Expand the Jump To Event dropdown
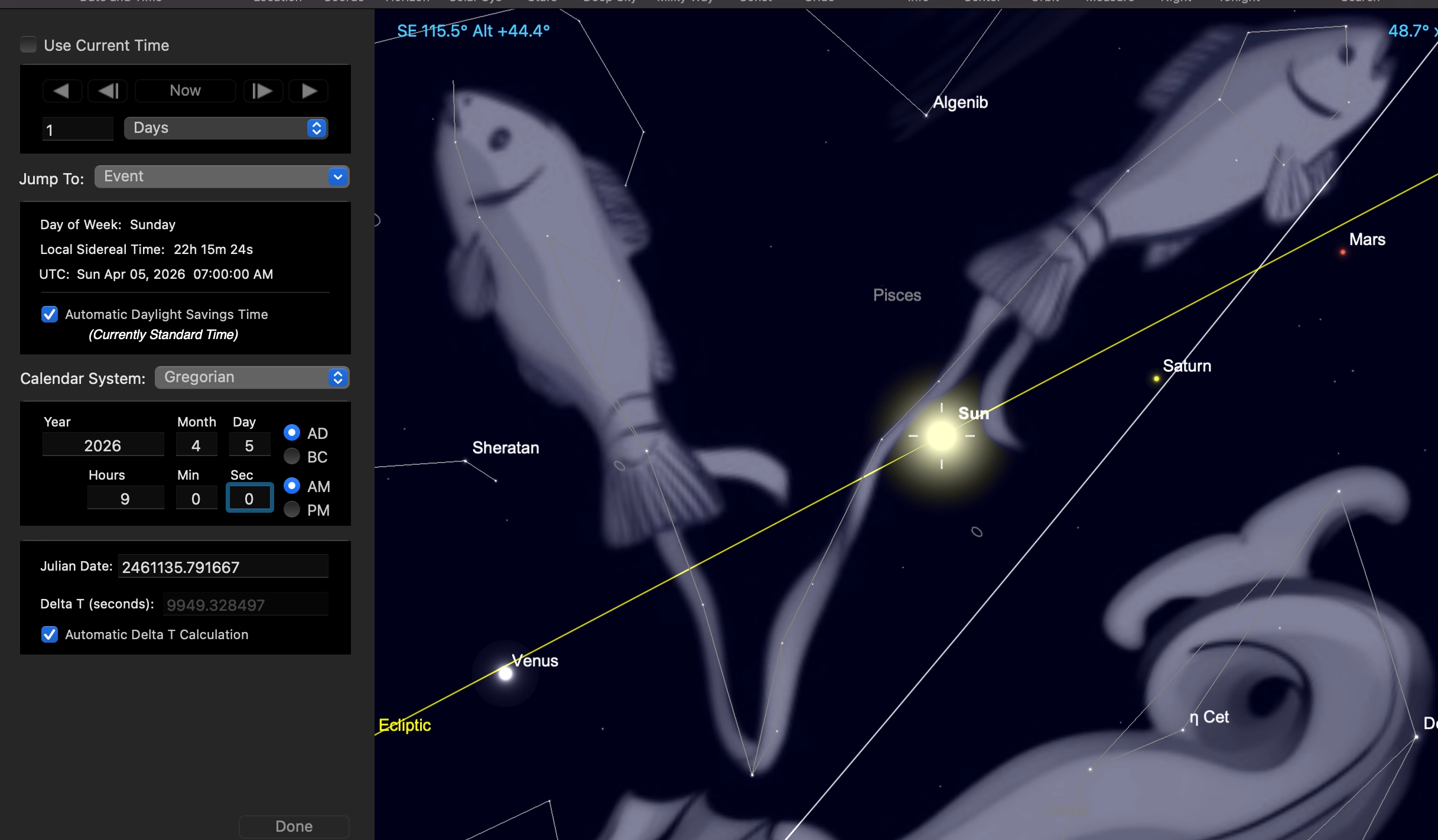 [222, 177]
